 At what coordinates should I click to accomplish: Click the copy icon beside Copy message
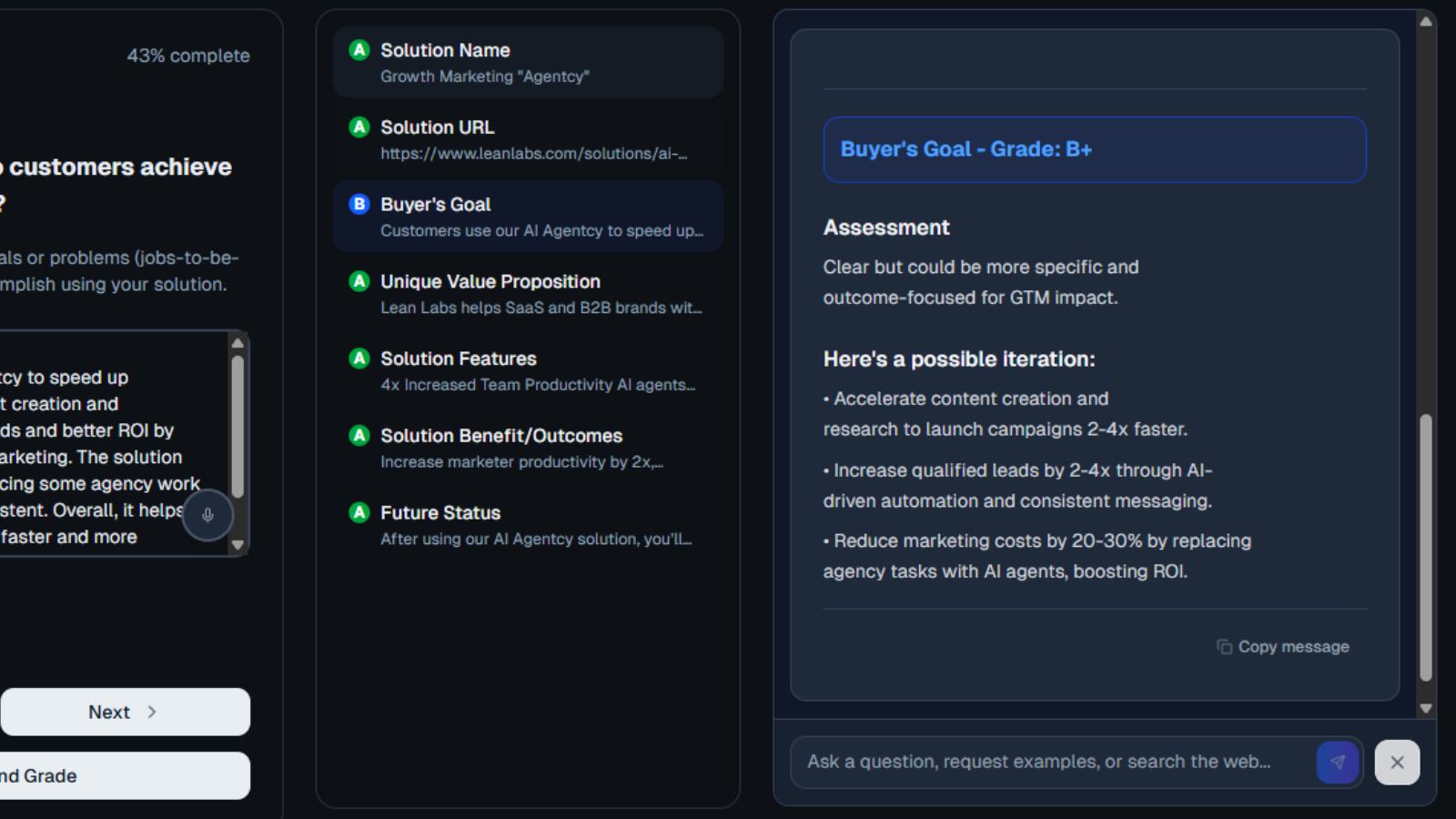(x=1224, y=646)
